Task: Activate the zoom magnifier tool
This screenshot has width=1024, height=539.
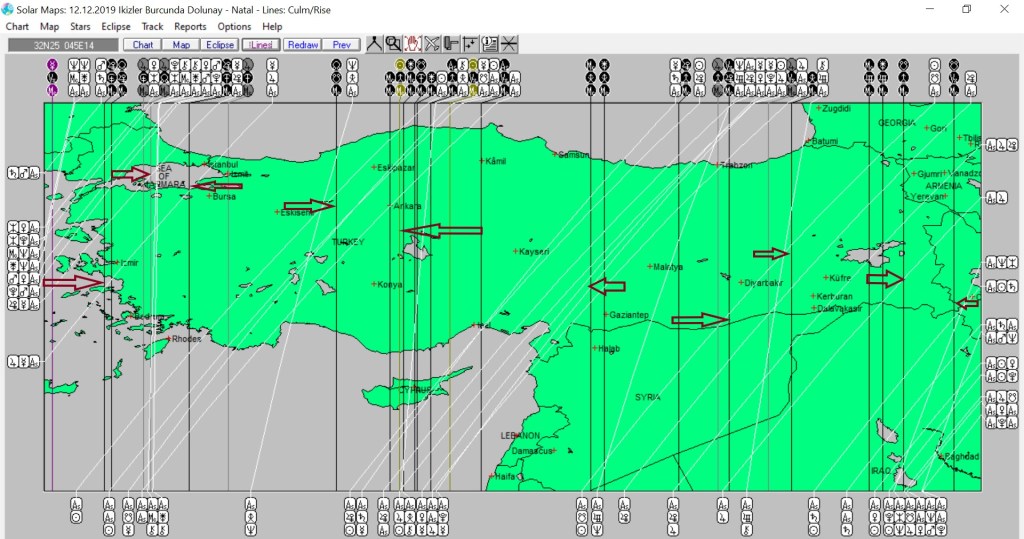Action: pyautogui.click(x=393, y=44)
